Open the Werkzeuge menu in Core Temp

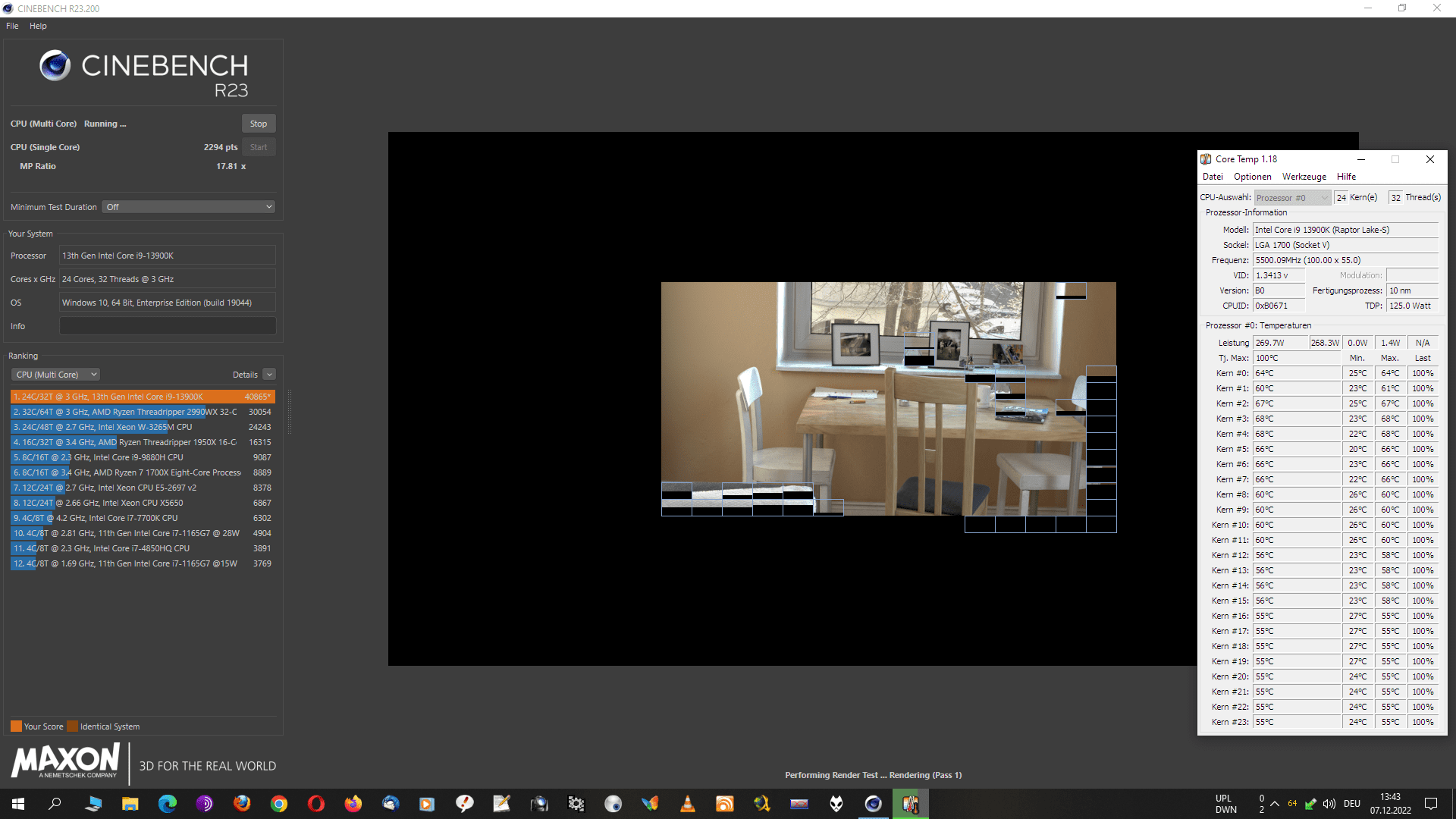pos(1304,177)
